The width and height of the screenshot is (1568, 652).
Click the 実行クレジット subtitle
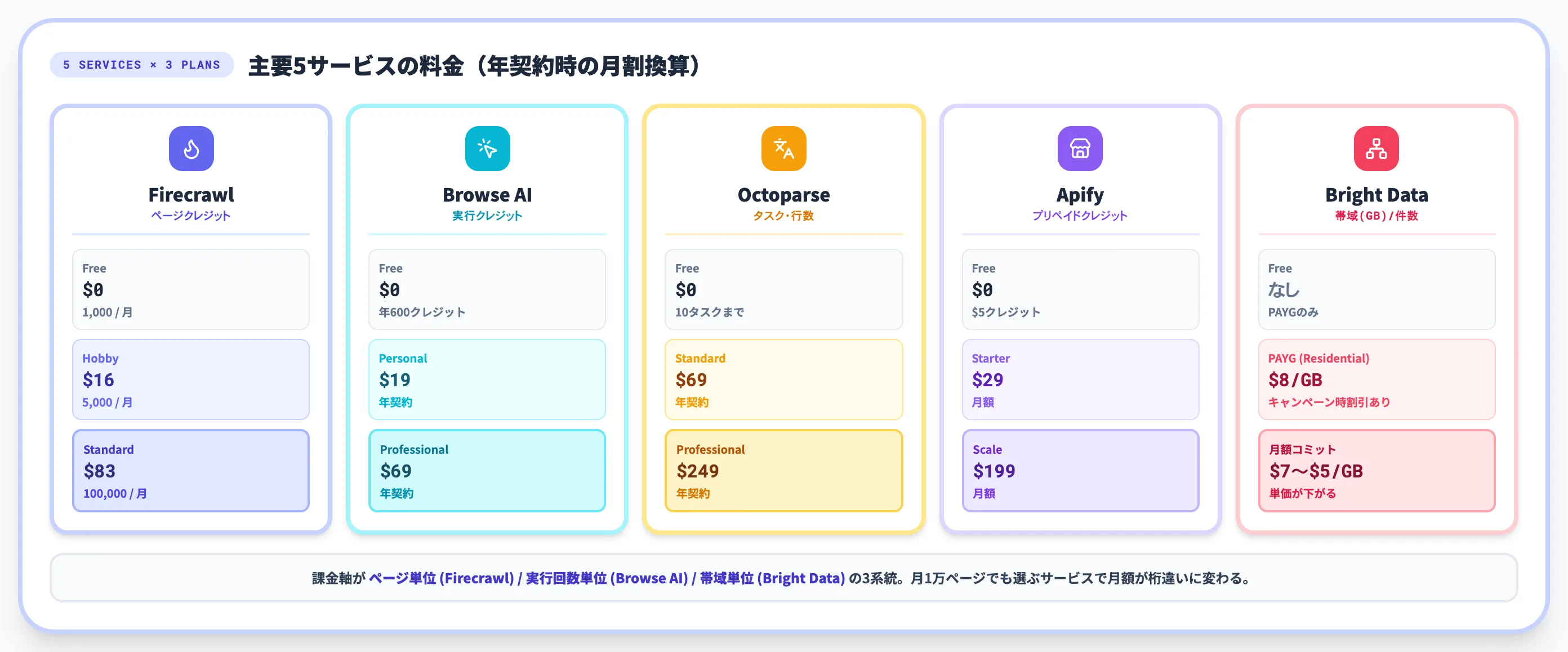pos(487,216)
